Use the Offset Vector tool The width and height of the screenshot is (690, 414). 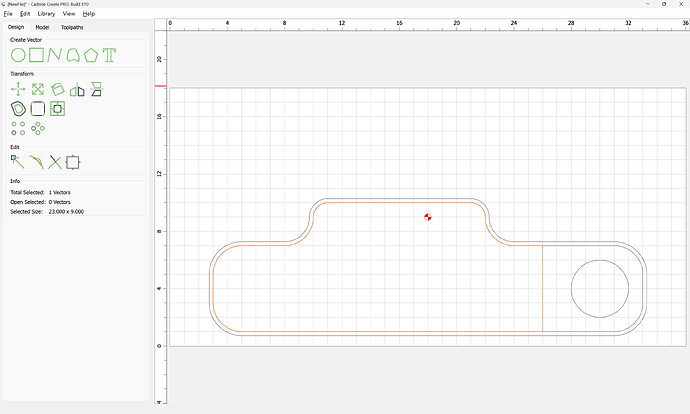click(x=18, y=109)
